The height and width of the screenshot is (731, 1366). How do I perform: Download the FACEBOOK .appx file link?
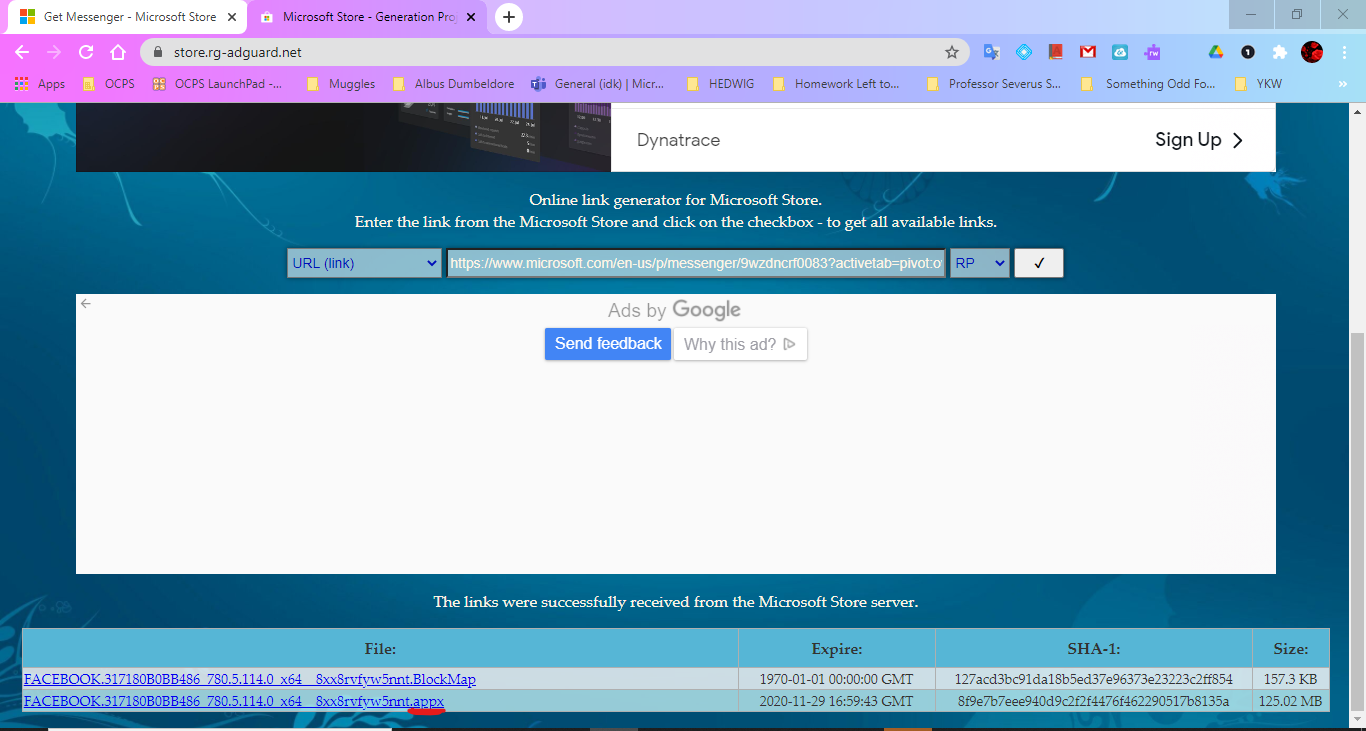[234, 701]
